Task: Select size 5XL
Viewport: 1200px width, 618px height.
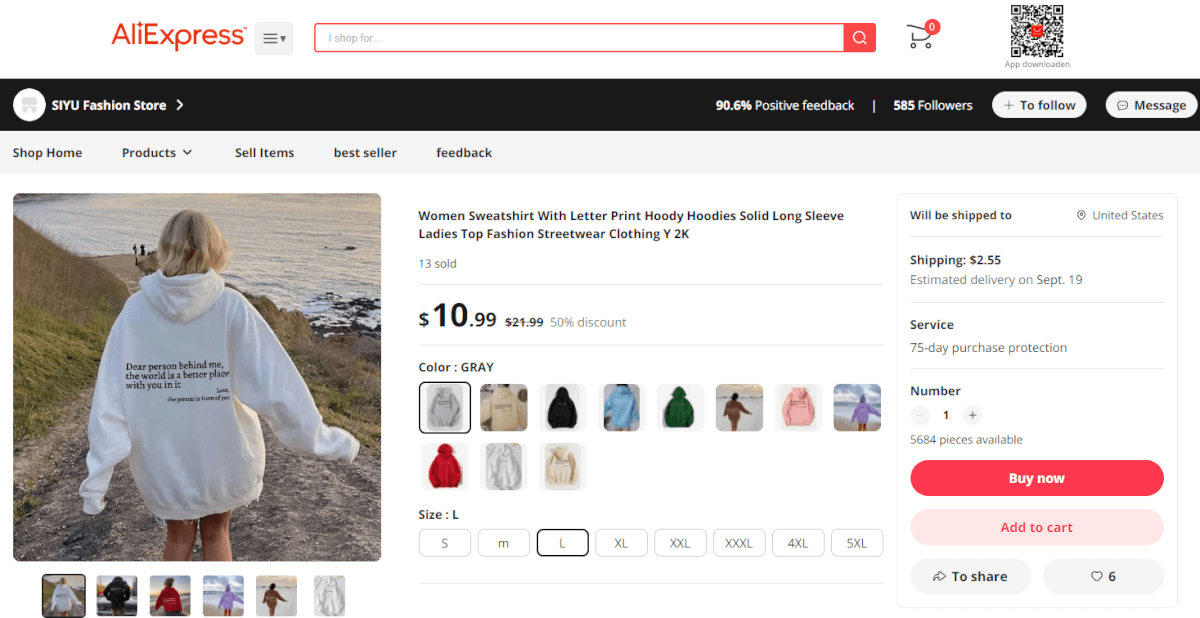Action: tap(857, 543)
